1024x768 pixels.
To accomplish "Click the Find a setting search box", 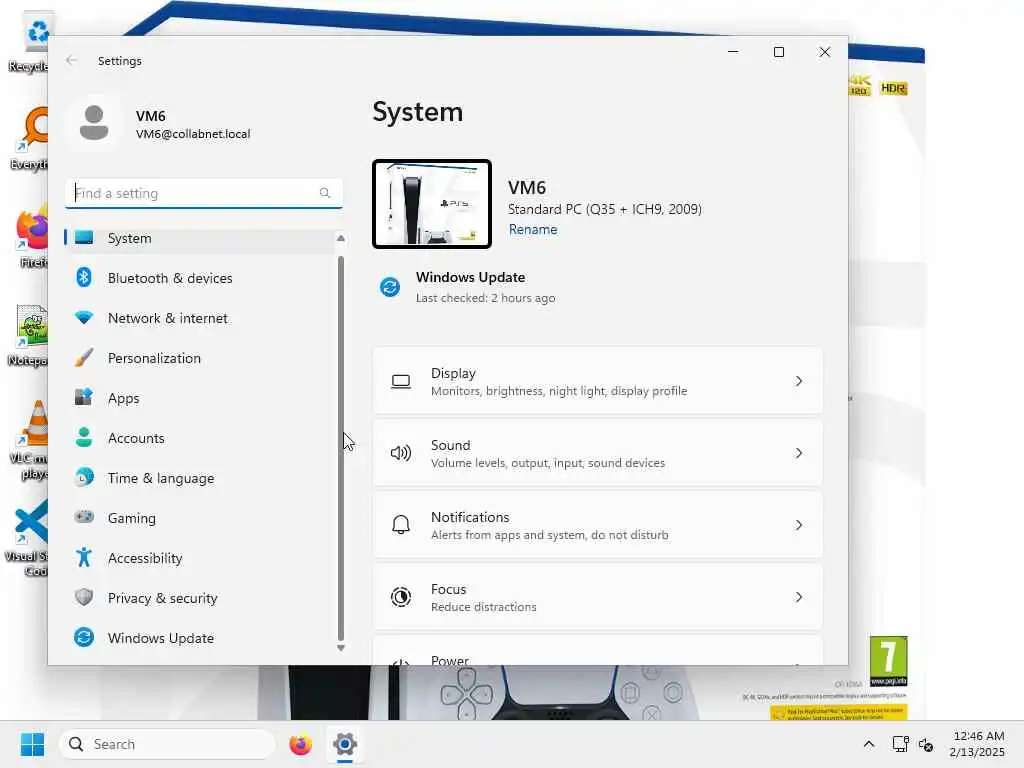I will pos(204,193).
